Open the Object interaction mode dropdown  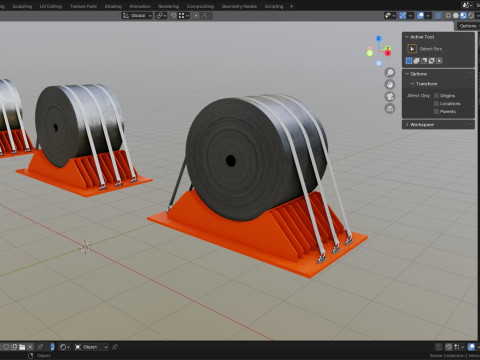point(91,347)
